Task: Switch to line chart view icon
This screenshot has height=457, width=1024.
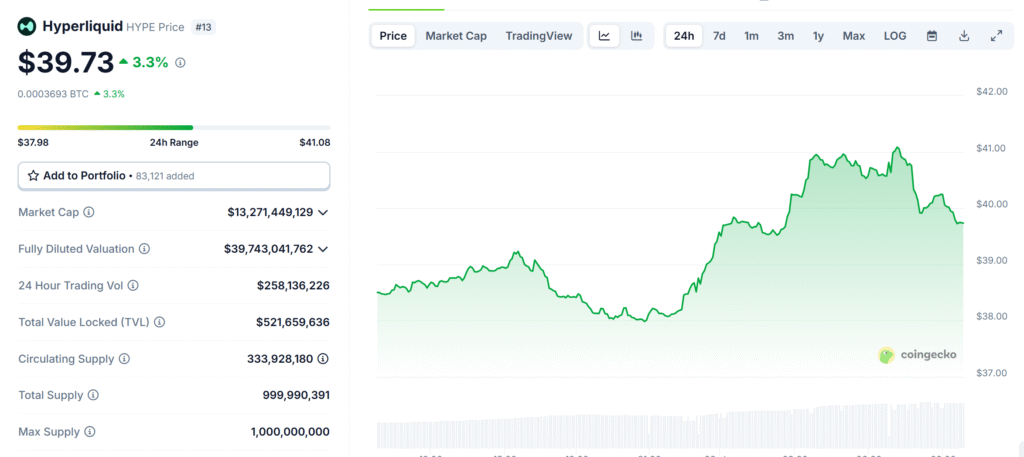Action: (x=604, y=36)
